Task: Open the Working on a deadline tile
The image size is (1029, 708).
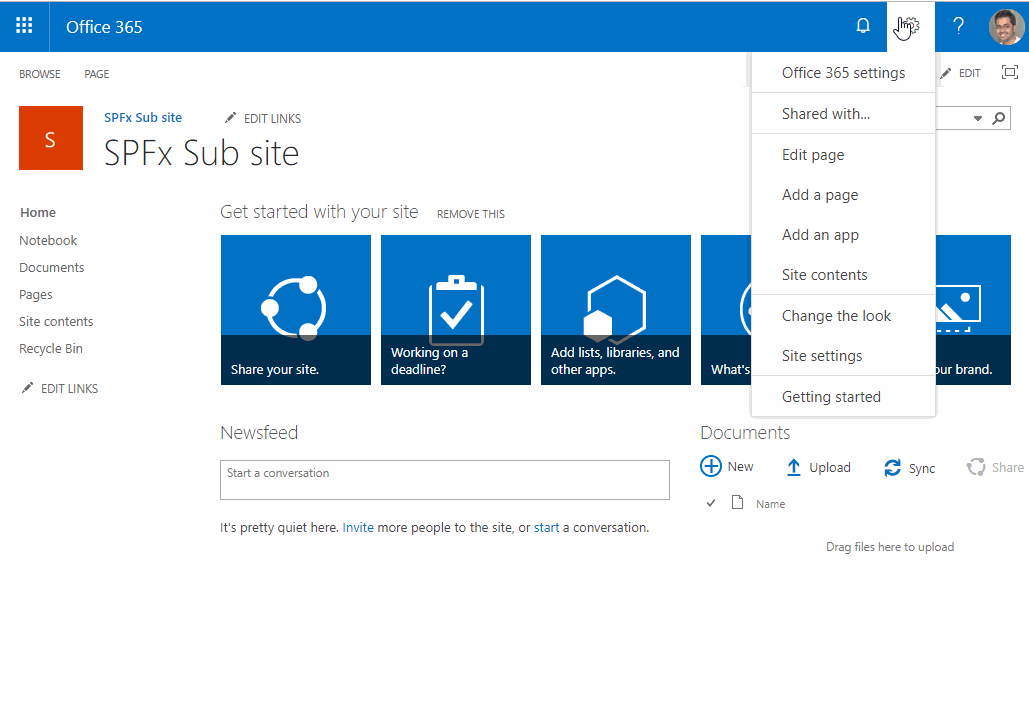Action: (x=456, y=310)
